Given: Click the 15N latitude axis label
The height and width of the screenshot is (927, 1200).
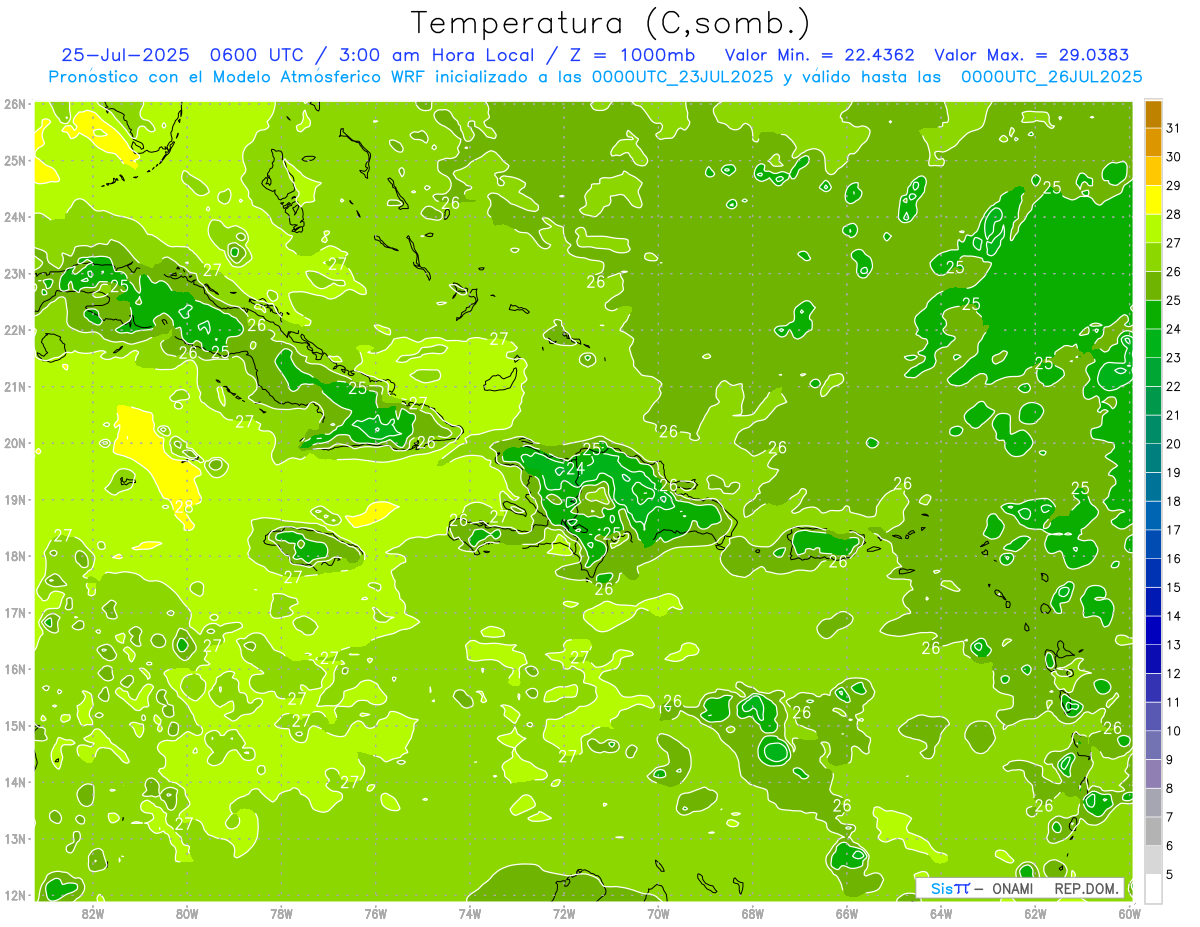Looking at the screenshot, I should [14, 725].
